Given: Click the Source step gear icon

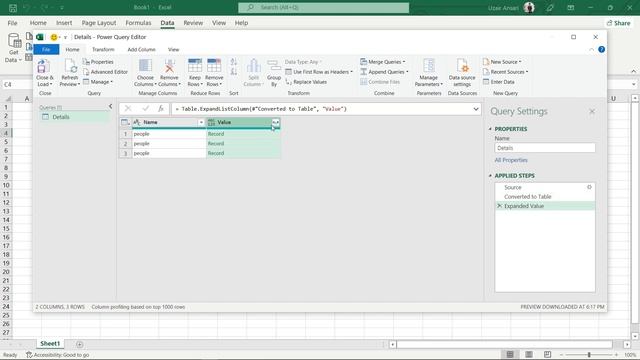Looking at the screenshot, I should tap(589, 187).
